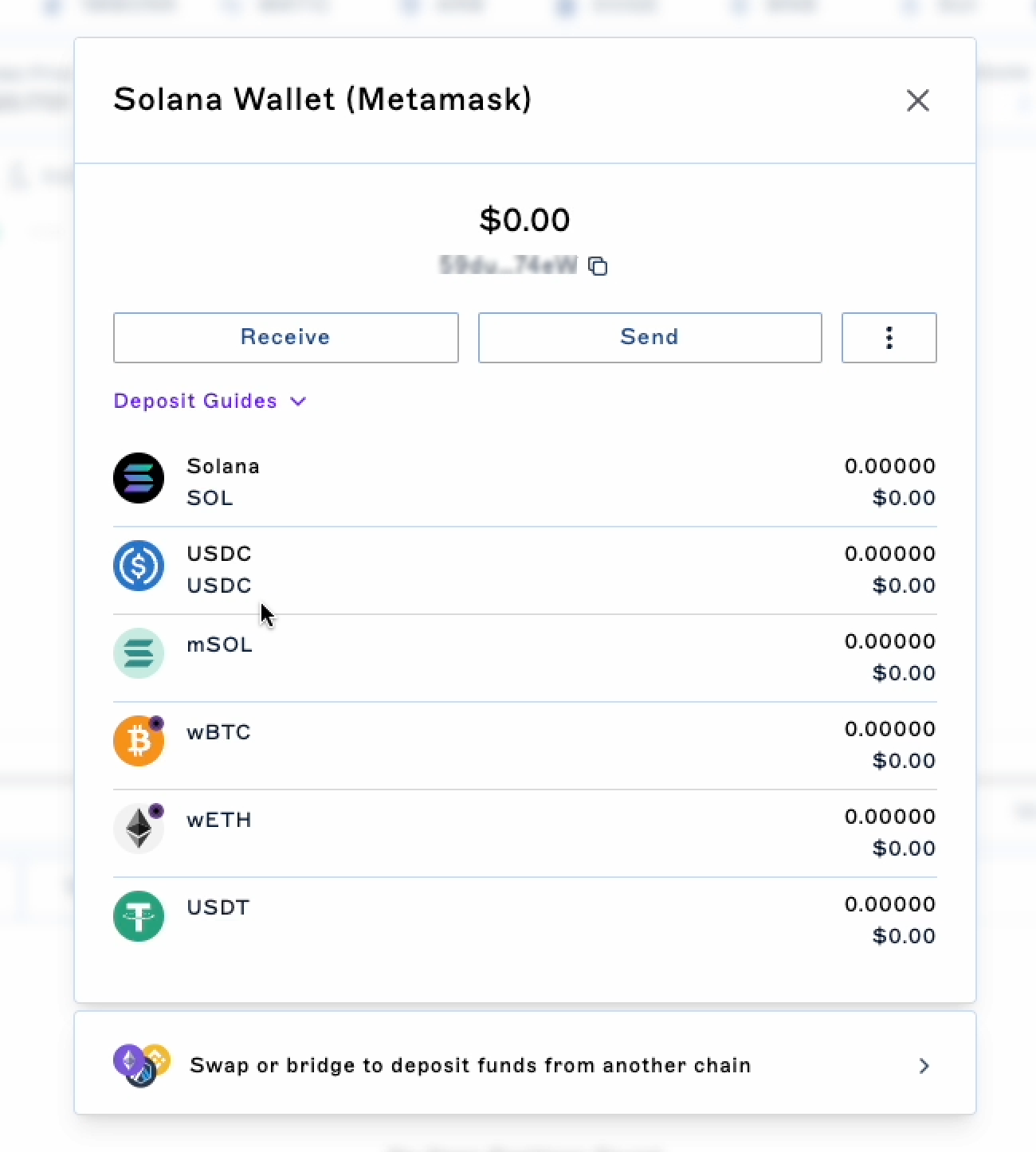Click the wBTC bitcoin icon
Viewport: 1036px width, 1152px height.
(x=139, y=741)
